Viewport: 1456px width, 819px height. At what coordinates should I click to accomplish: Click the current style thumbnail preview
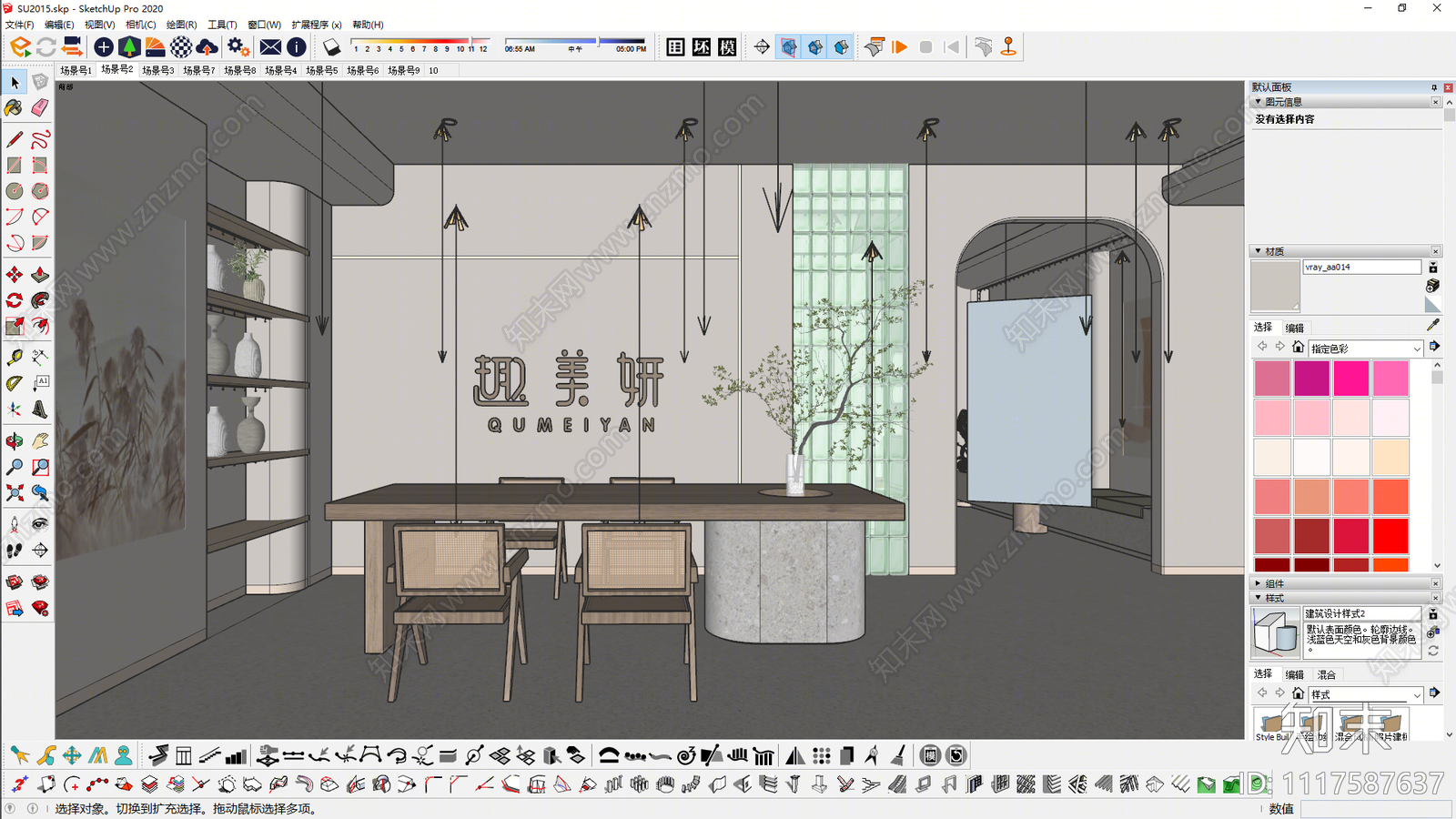(x=1276, y=632)
